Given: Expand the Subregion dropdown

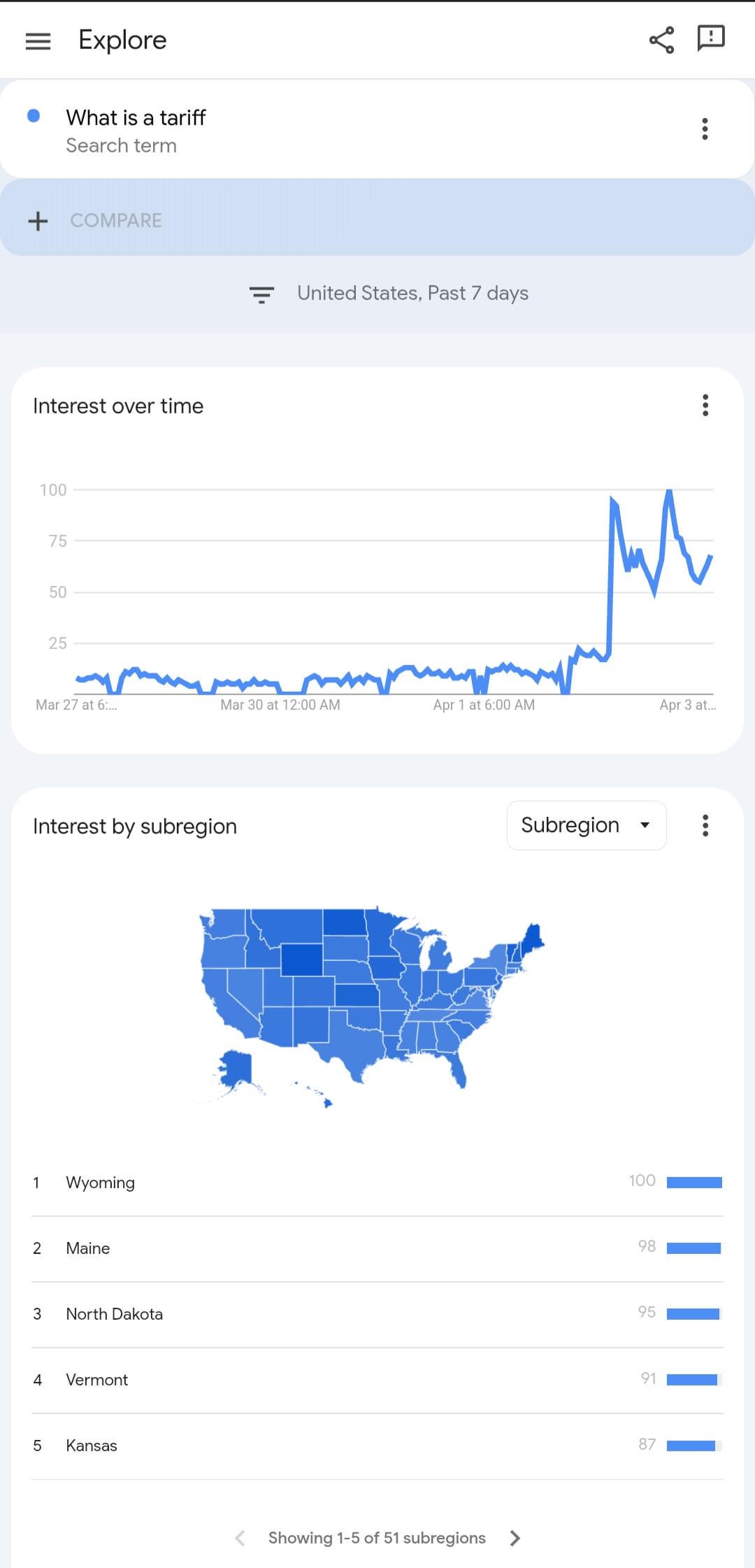Looking at the screenshot, I should coord(587,825).
